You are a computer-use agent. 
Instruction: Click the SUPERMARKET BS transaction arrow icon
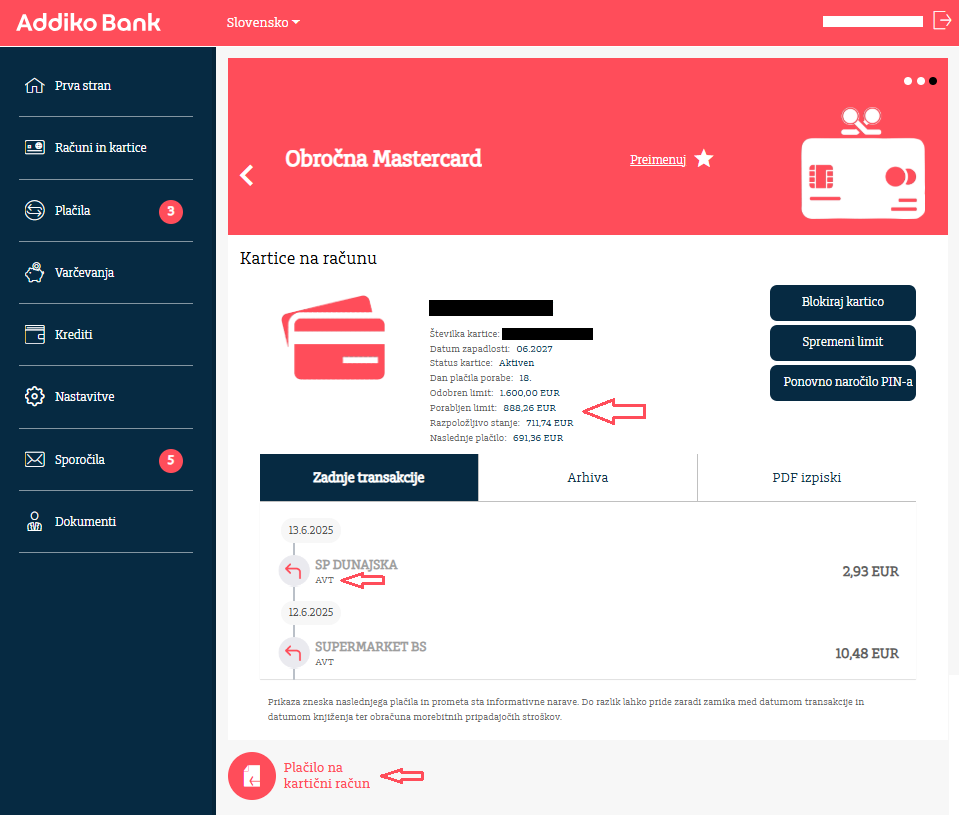(294, 653)
